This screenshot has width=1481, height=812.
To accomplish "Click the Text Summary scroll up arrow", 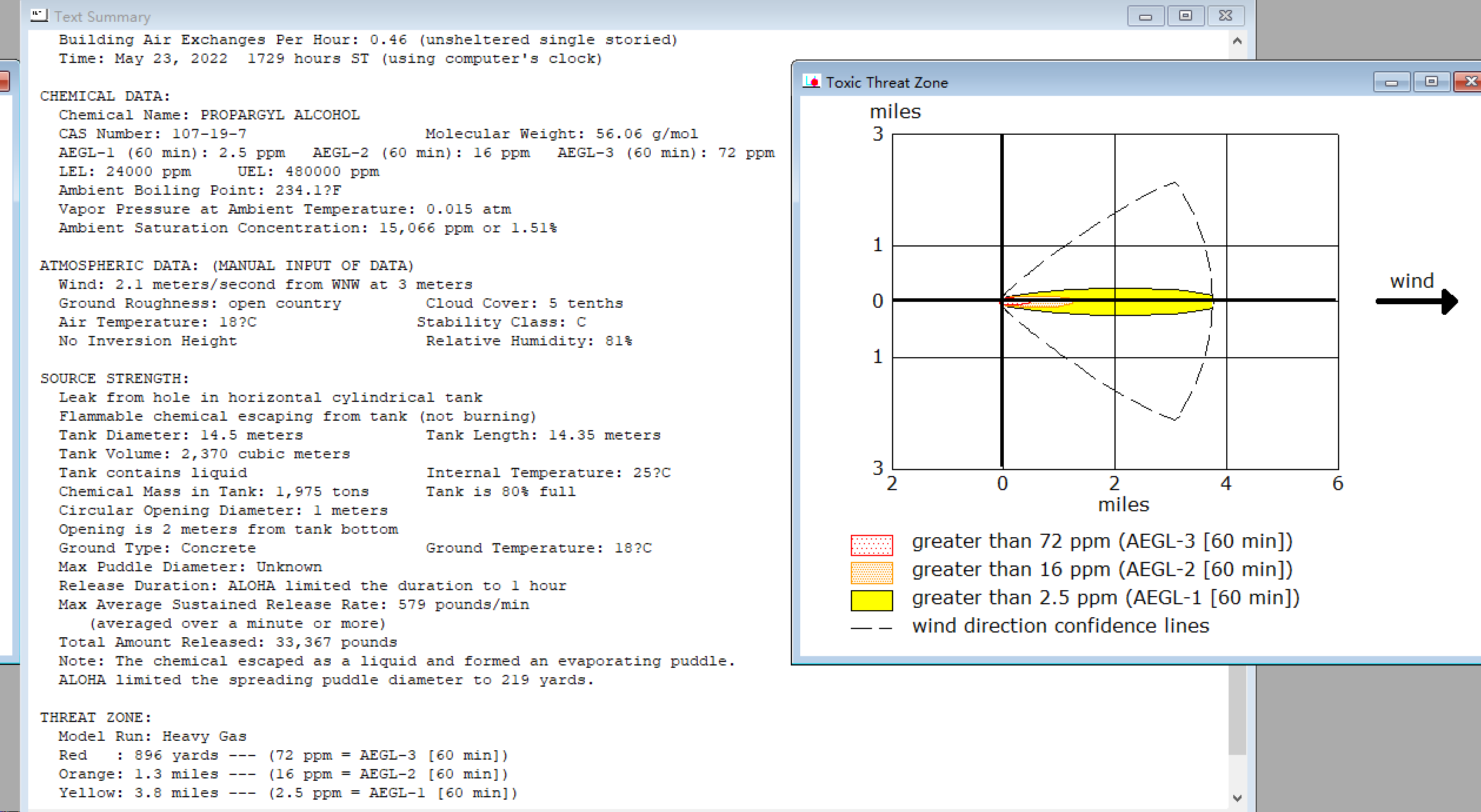I will (x=1237, y=41).
